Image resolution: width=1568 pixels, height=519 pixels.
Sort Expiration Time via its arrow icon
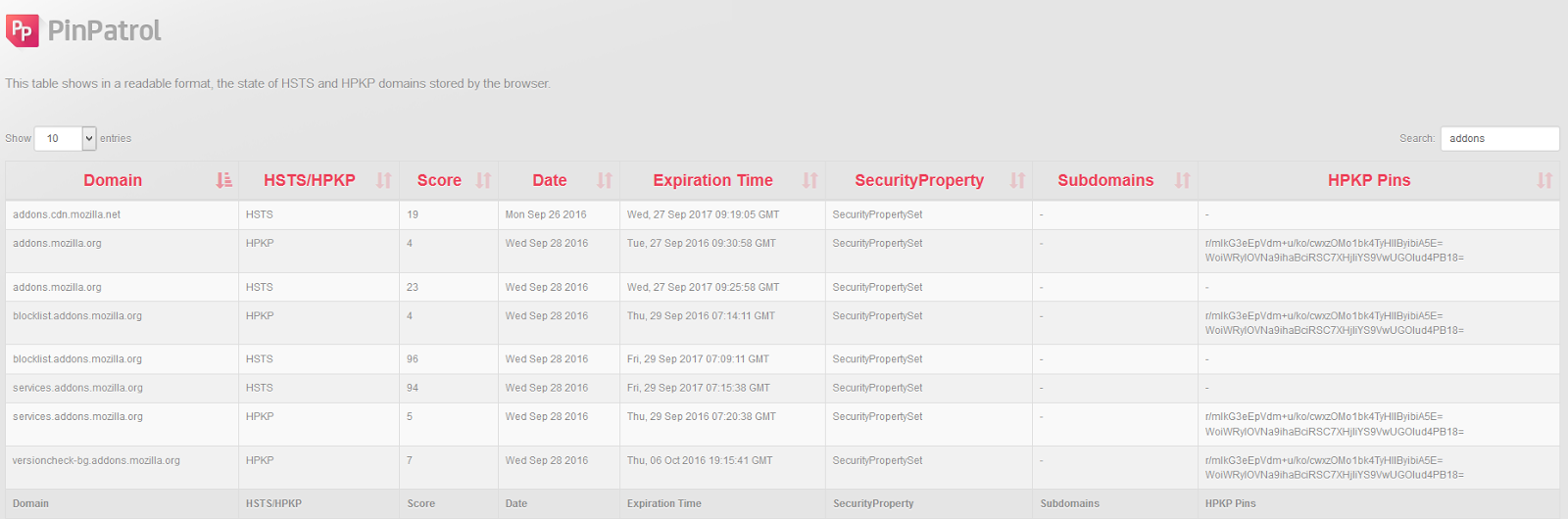pos(809,180)
